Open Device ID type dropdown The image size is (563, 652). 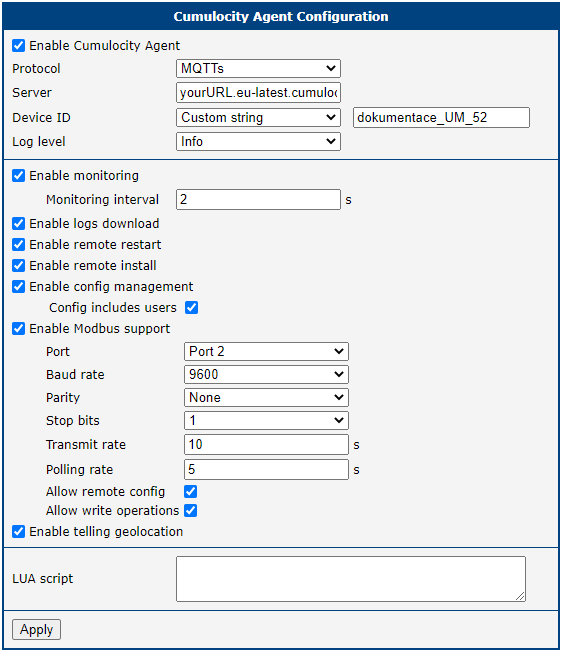tap(258, 117)
